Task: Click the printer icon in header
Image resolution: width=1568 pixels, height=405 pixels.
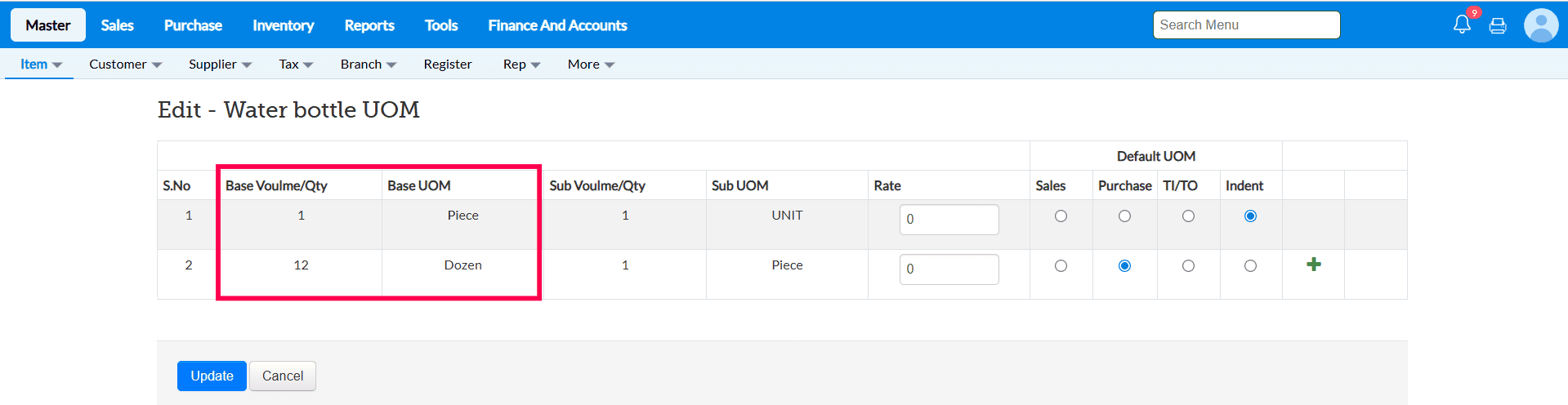Action: click(x=1498, y=26)
